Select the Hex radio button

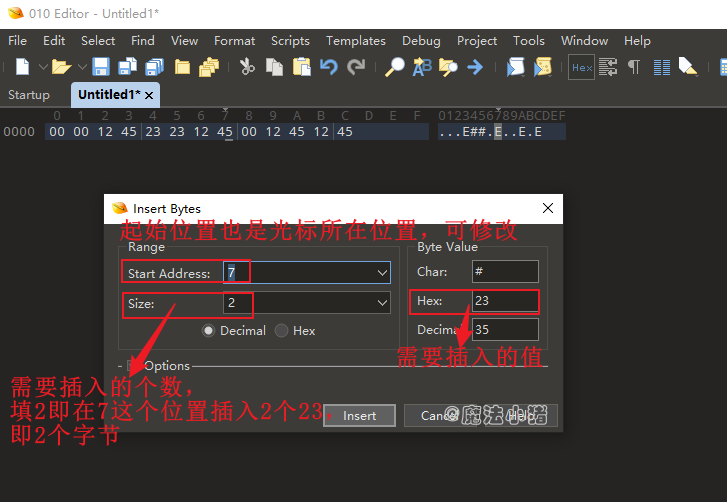point(281,330)
